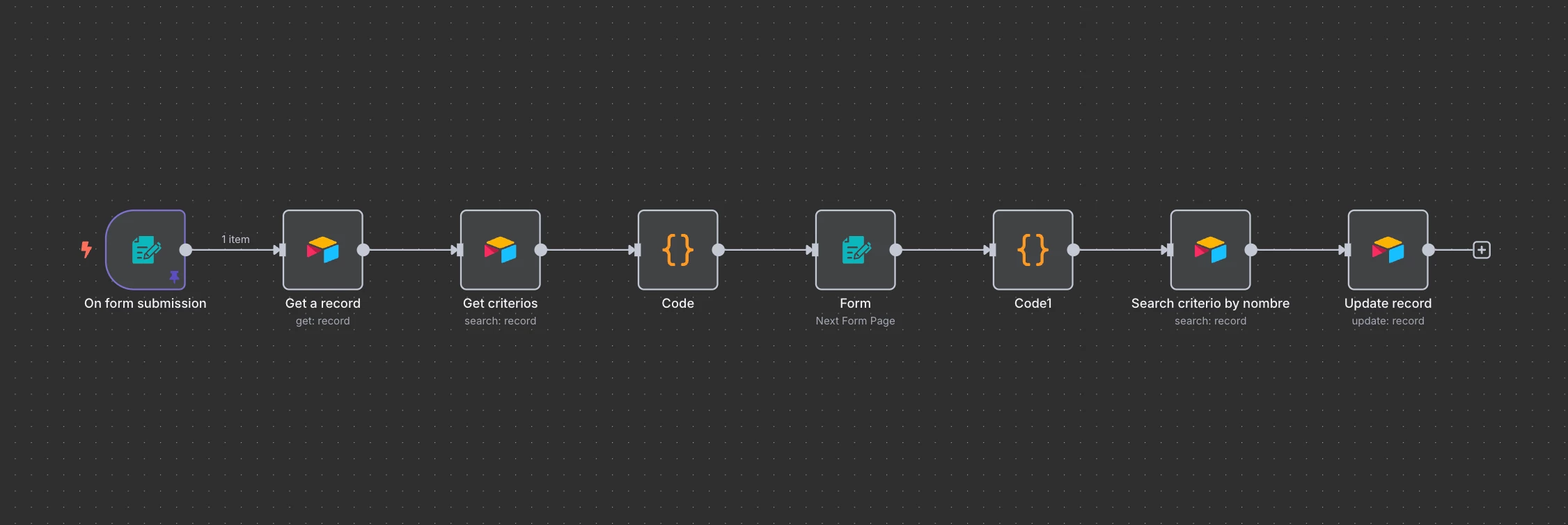Click 'search: record' under Get criterios
This screenshot has height=525, width=1568.
(501, 321)
